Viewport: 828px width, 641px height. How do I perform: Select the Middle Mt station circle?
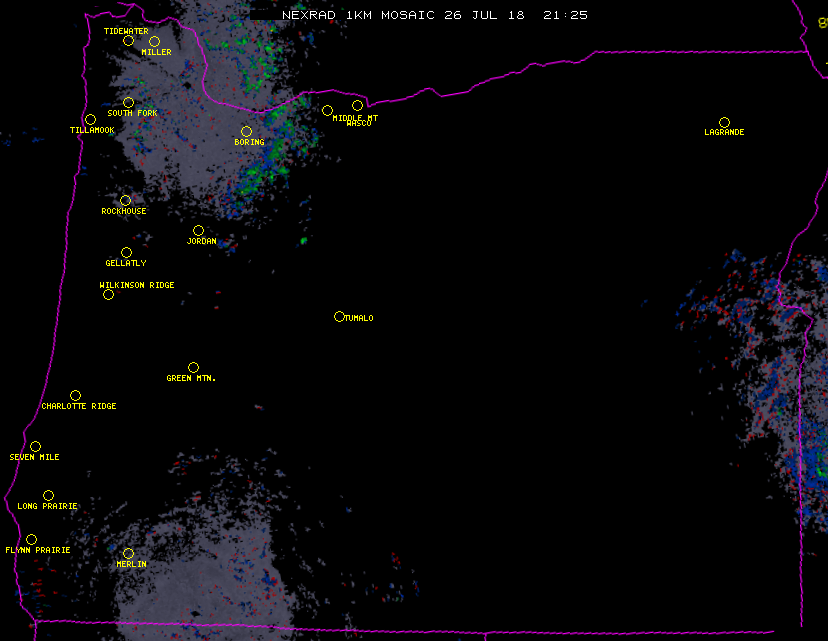coord(327,110)
